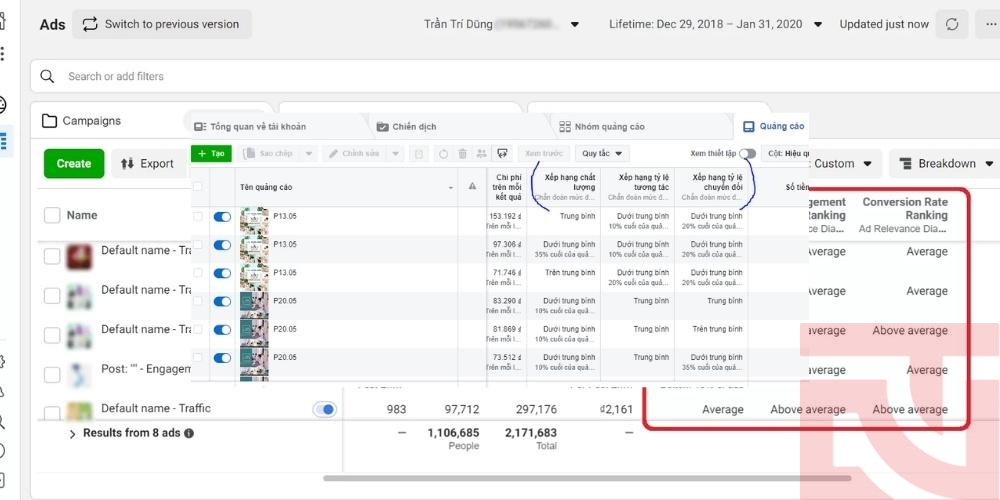Screen dimensions: 1000x500
Task: Disable the Default name - Traffic ad switch
Action: (x=325, y=409)
